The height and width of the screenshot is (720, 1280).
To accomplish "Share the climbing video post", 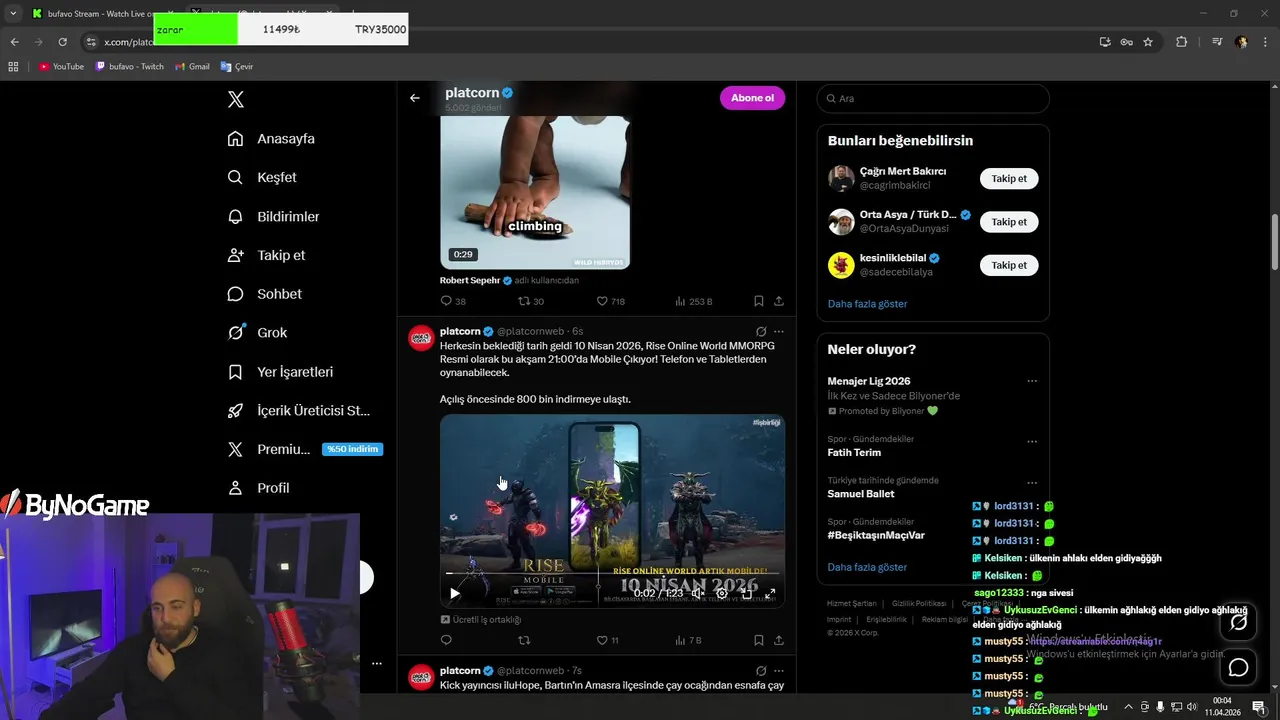I will (x=779, y=301).
